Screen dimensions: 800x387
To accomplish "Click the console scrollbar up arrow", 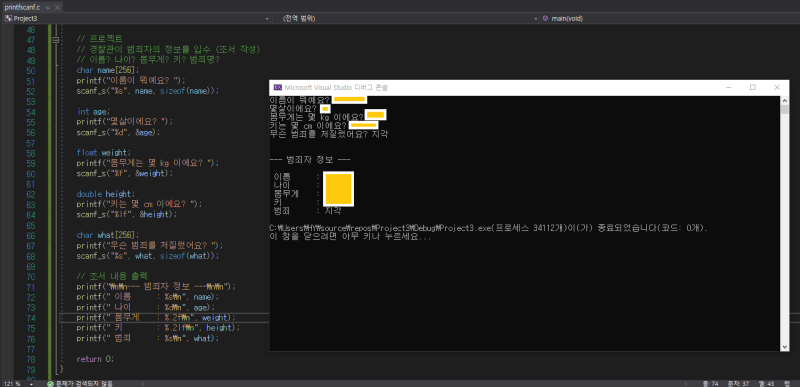I will 785,100.
